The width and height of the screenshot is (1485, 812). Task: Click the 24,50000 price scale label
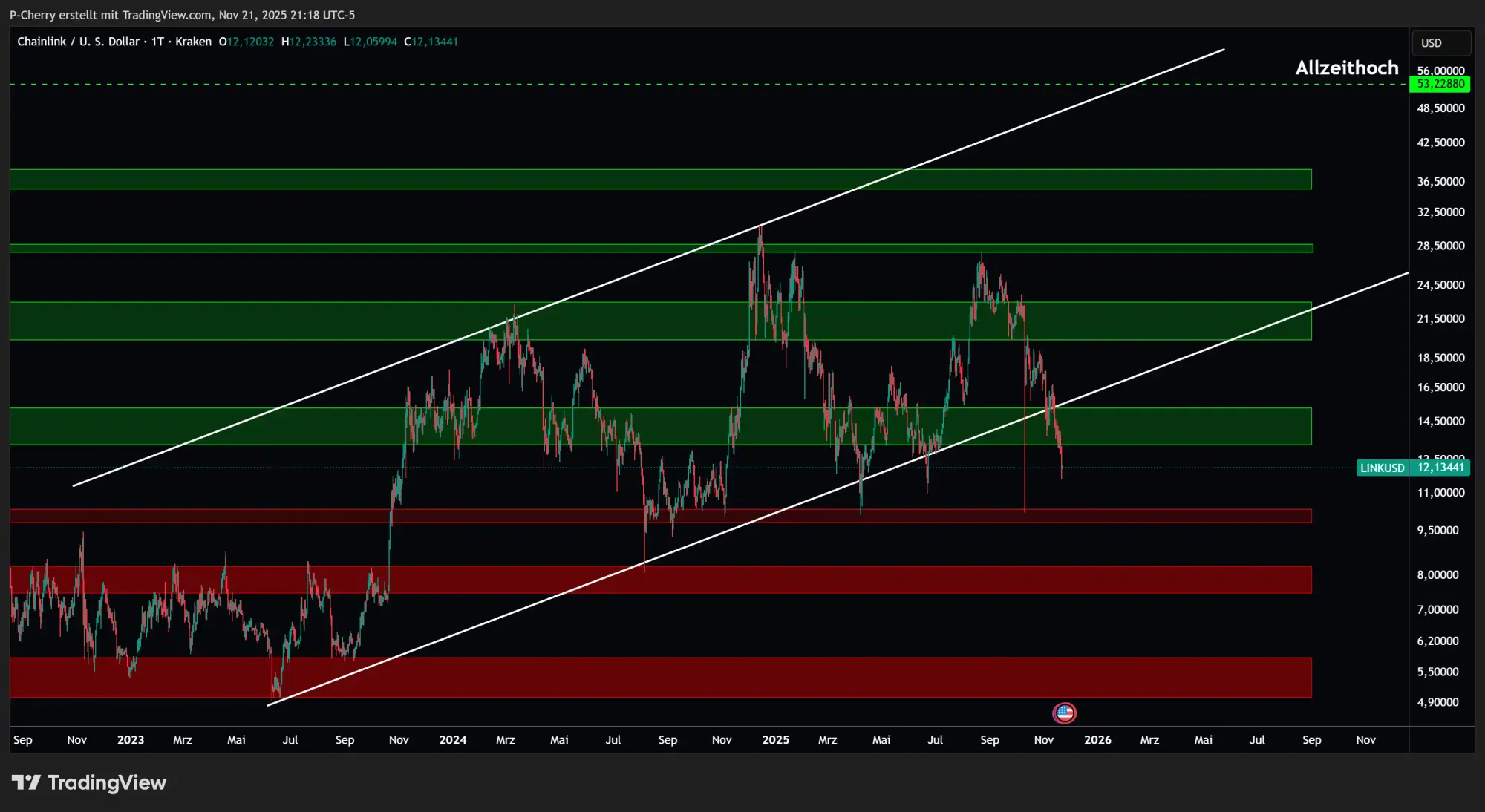(1440, 285)
